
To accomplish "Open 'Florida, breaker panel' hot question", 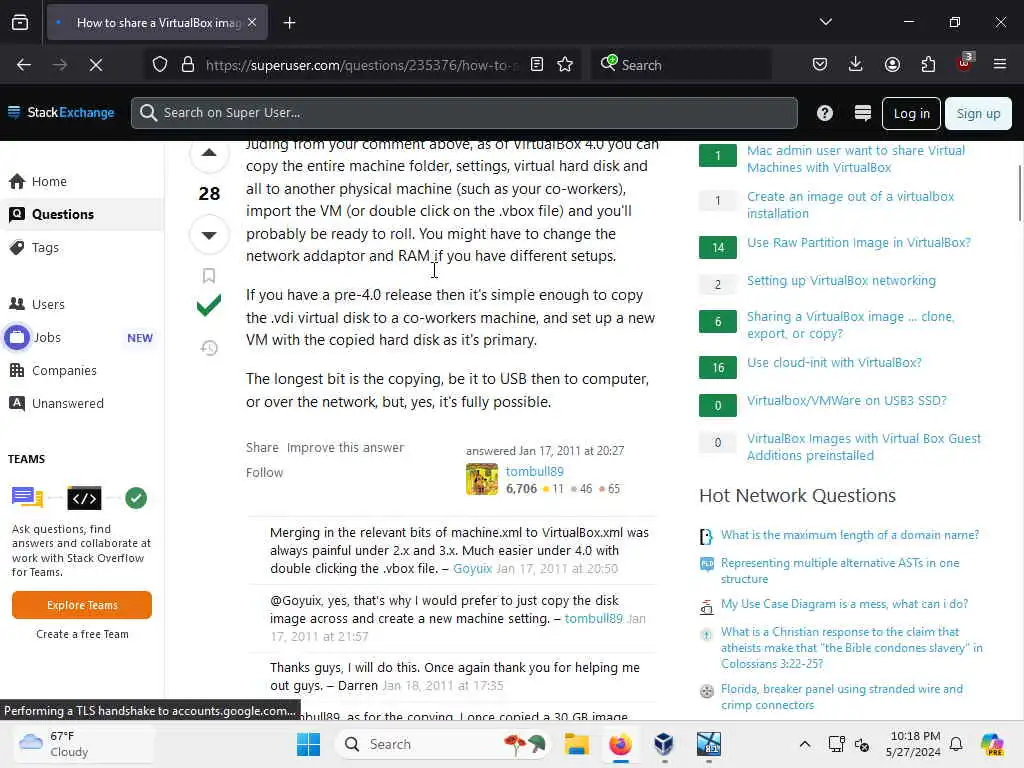I will [x=842, y=697].
